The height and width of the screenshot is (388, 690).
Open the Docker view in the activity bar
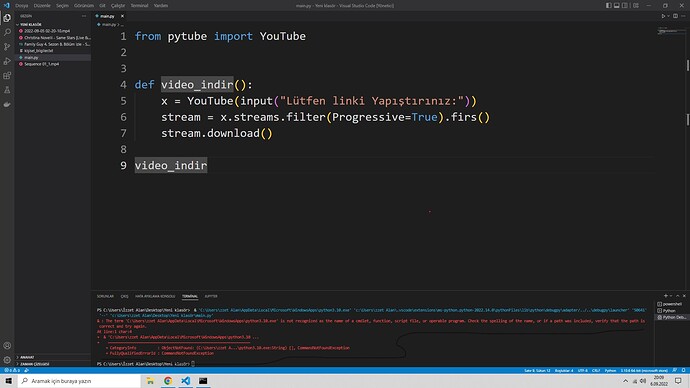pos(7,104)
